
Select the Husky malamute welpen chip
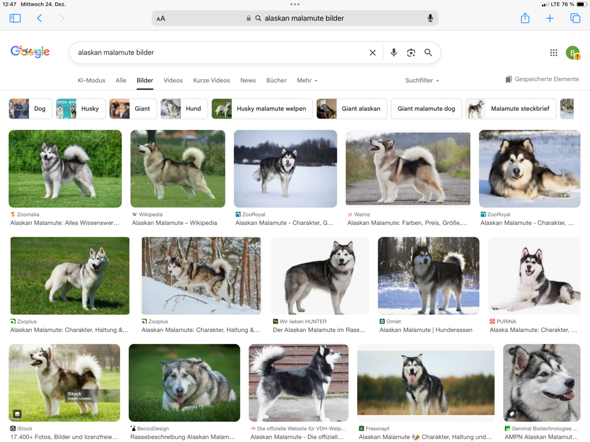point(262,109)
